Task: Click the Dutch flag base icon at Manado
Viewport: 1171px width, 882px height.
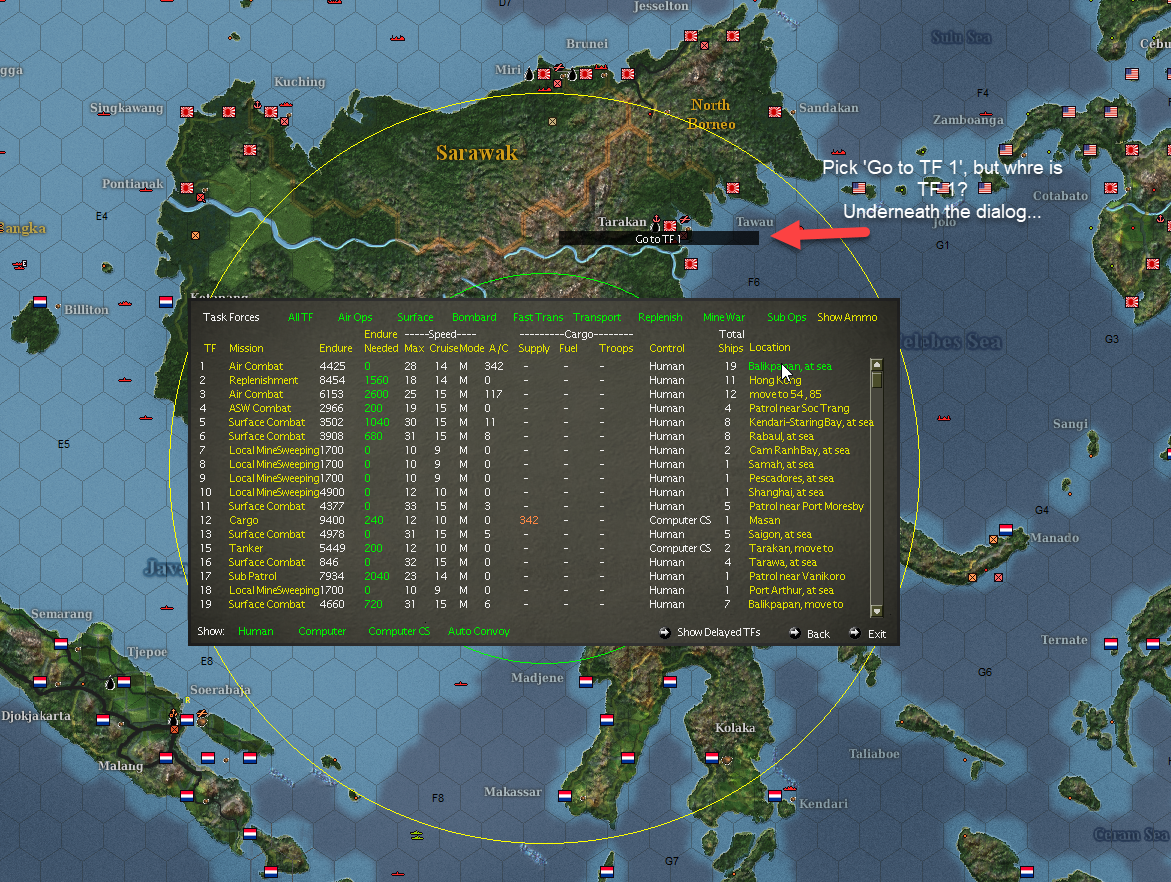Action: (1006, 530)
